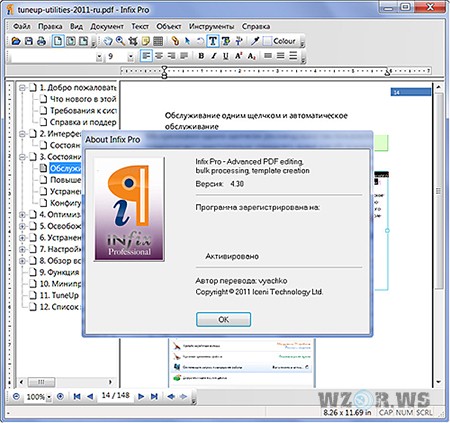This screenshot has height=423, width=450.
Task: Go to next page arrow
Action: [x=141, y=396]
